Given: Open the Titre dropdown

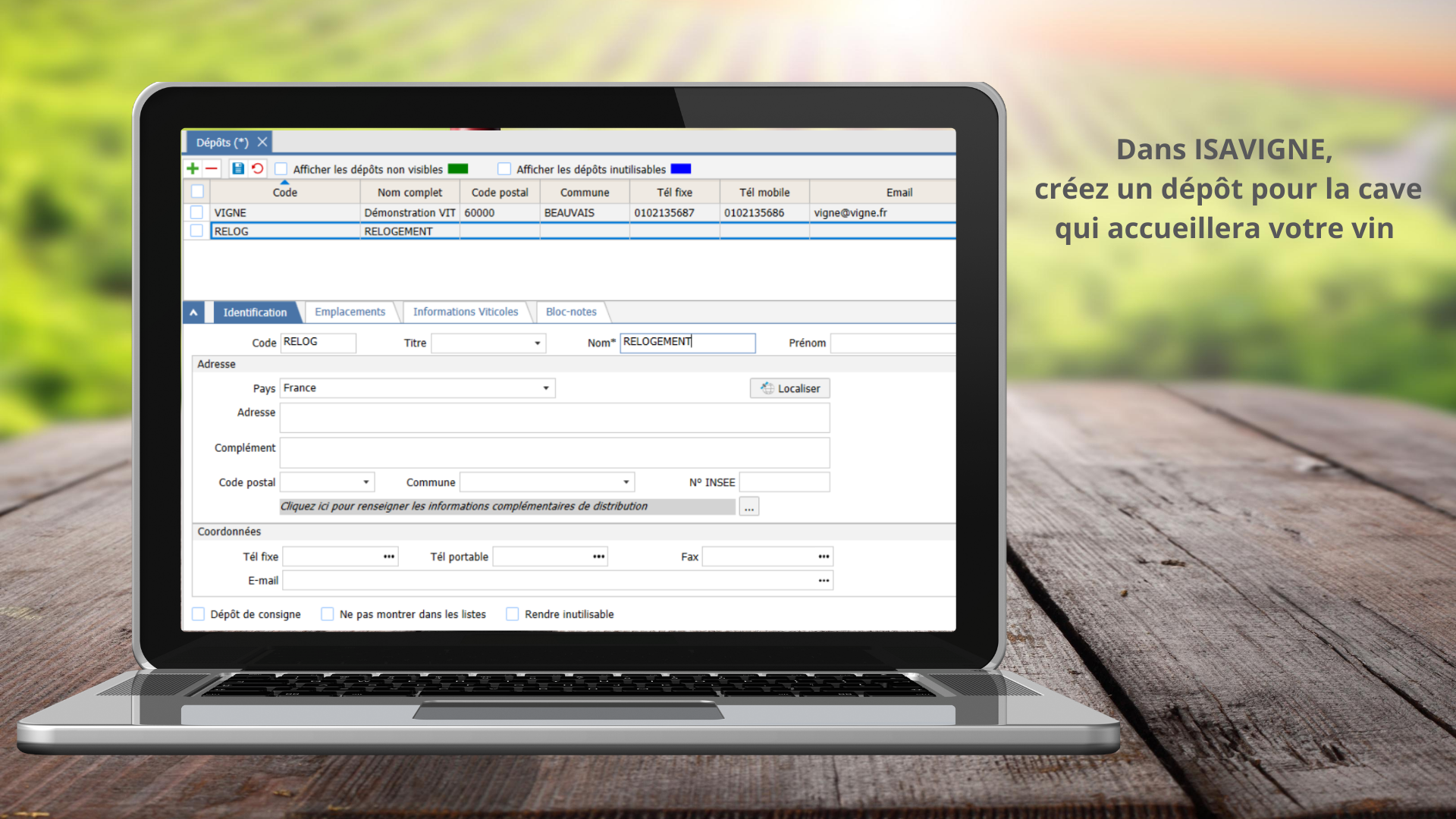Looking at the screenshot, I should [538, 344].
